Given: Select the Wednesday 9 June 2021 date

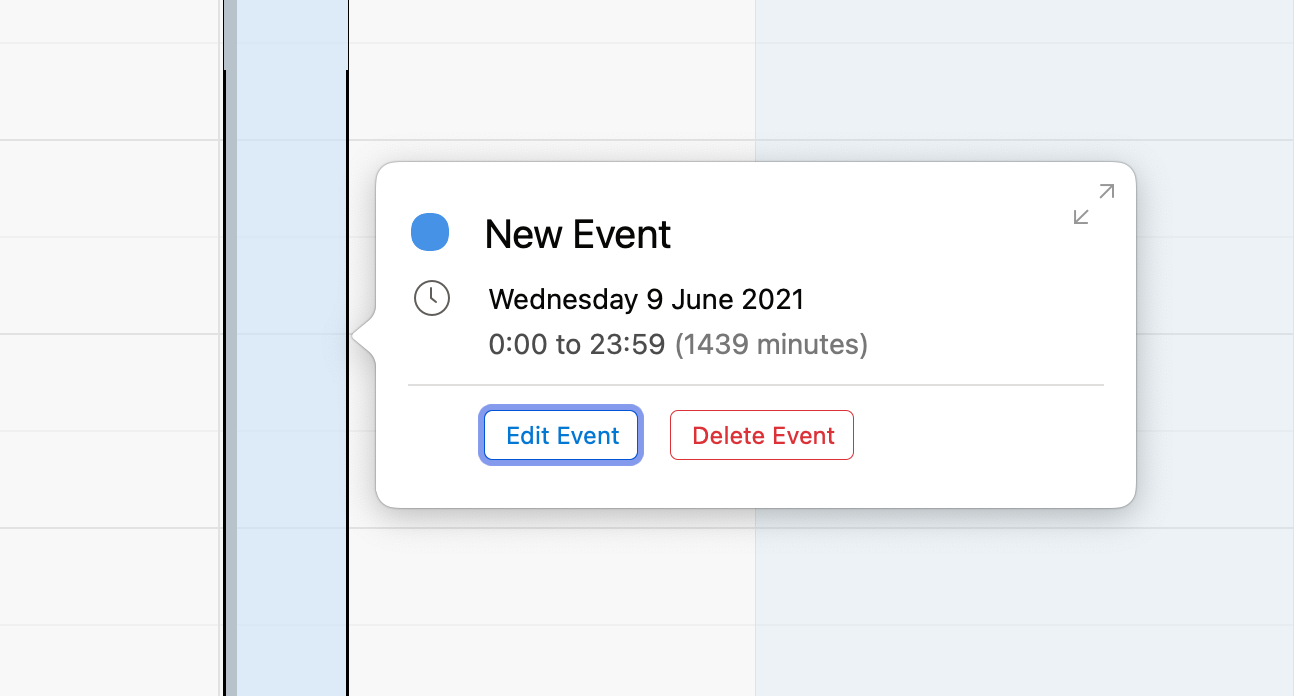Looking at the screenshot, I should (646, 299).
